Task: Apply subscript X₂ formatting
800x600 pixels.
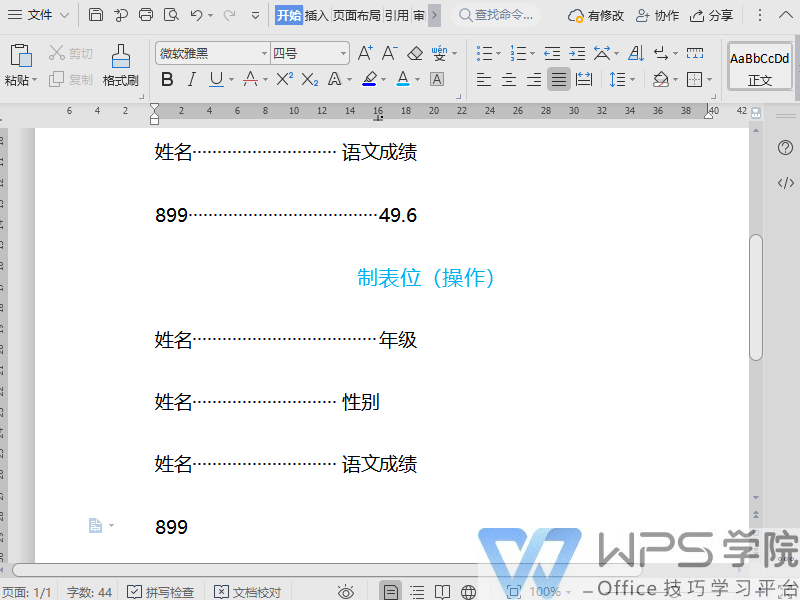Action: pos(309,80)
